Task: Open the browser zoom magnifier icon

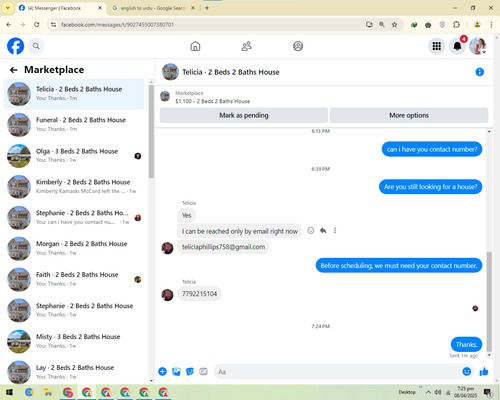Action: point(382,24)
